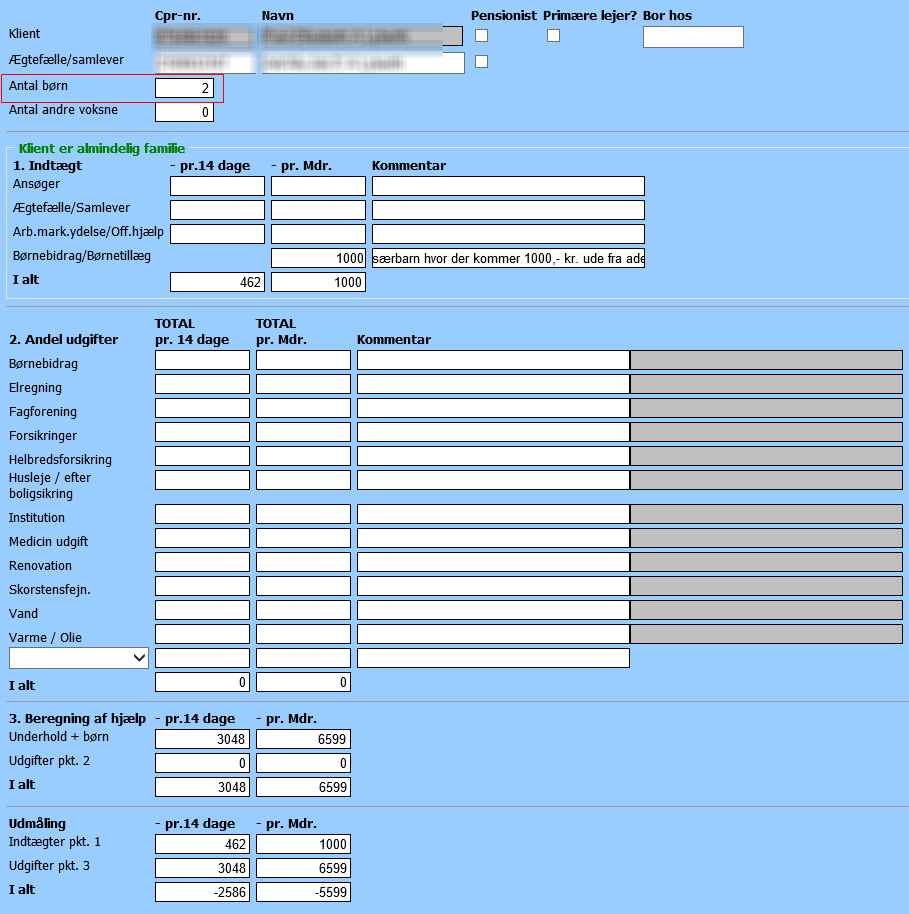Click Børnebidrag expense Kommentar field
The height and width of the screenshot is (914, 909).
[x=493, y=360]
